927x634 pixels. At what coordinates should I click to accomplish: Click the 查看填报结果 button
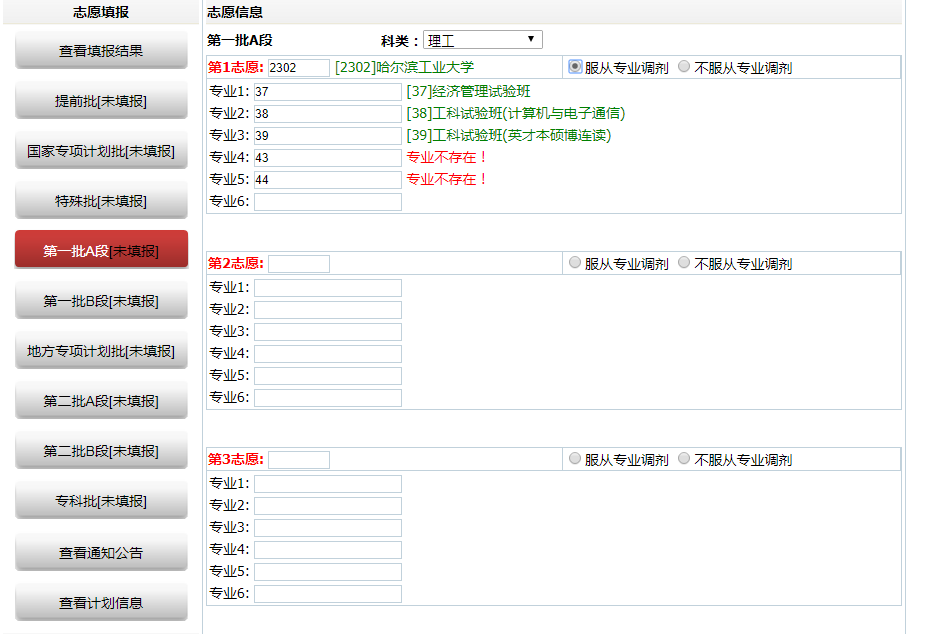[101, 50]
